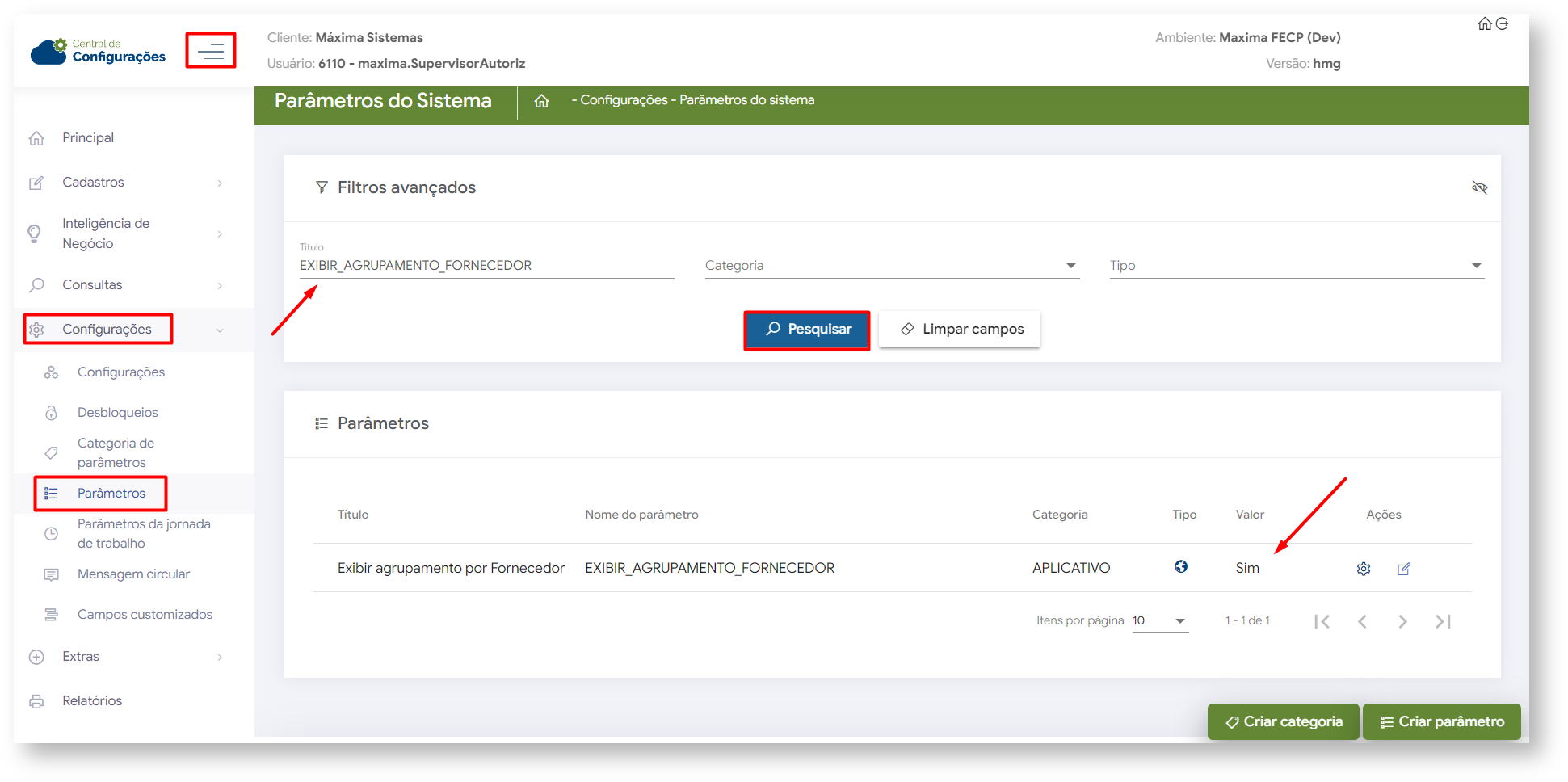Image resolution: width=1568 pixels, height=782 pixels.
Task: Click the home icon in breadcrumb
Action: (x=541, y=101)
